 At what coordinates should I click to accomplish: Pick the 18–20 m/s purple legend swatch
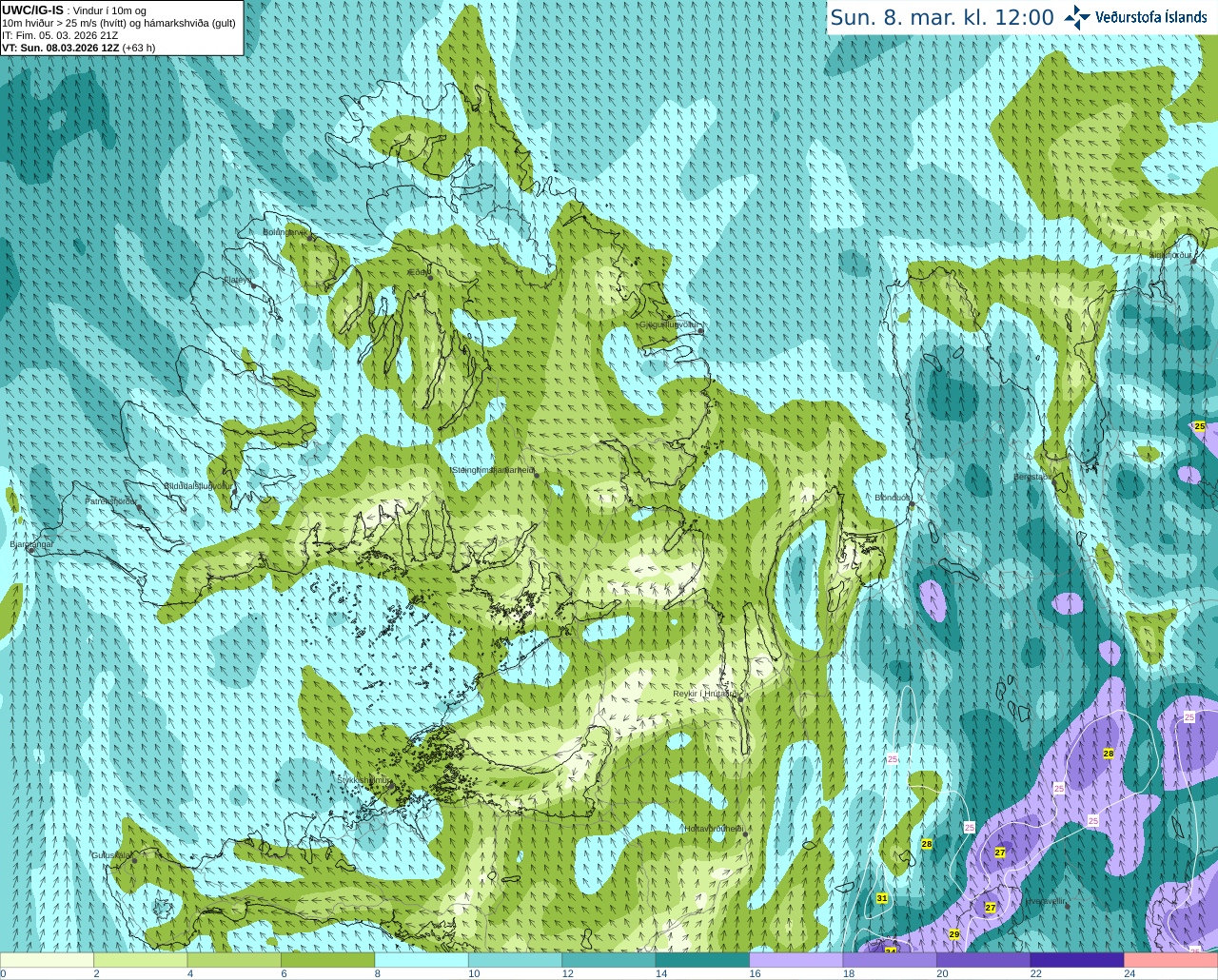click(x=891, y=959)
